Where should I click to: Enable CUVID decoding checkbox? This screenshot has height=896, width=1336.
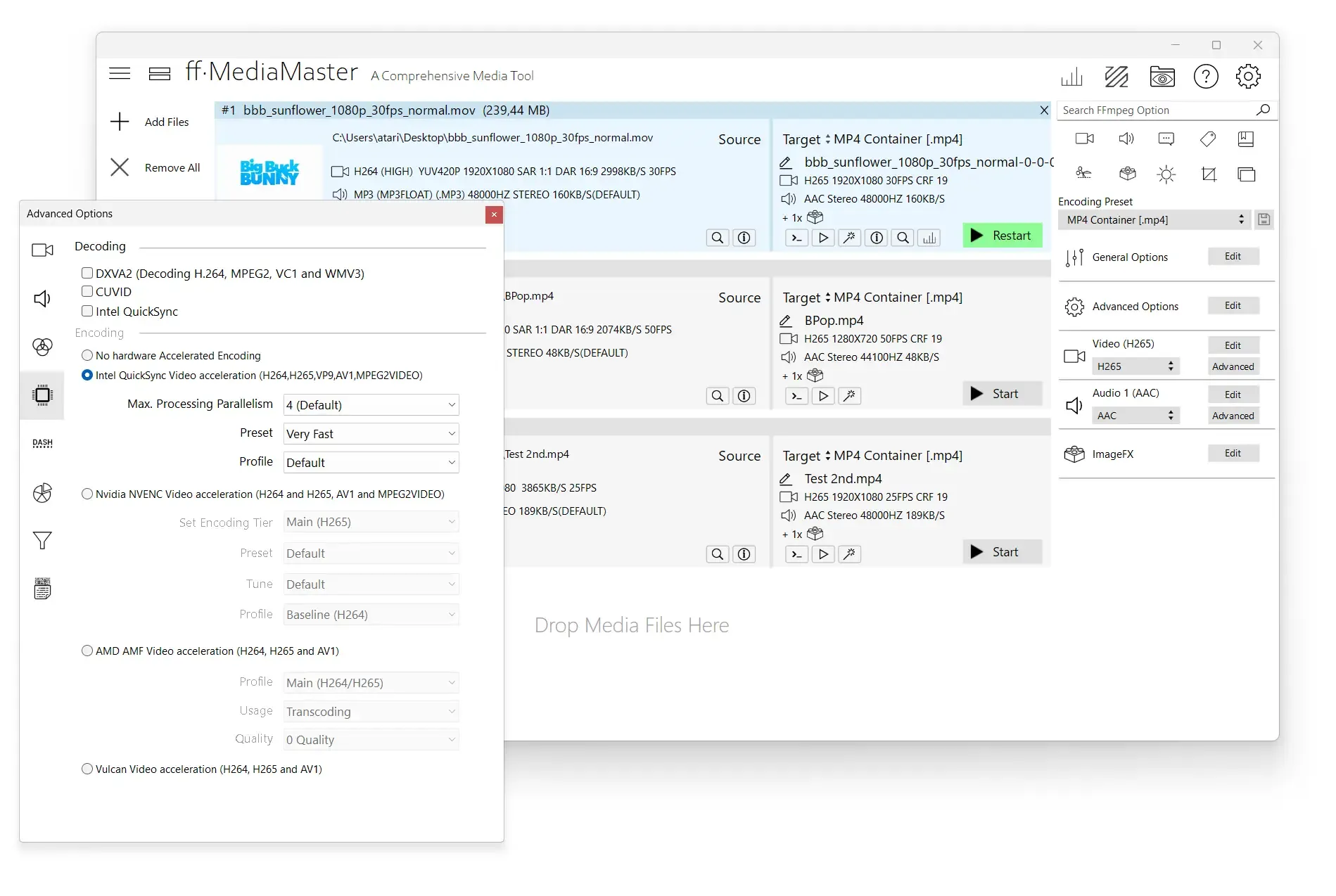point(87,291)
